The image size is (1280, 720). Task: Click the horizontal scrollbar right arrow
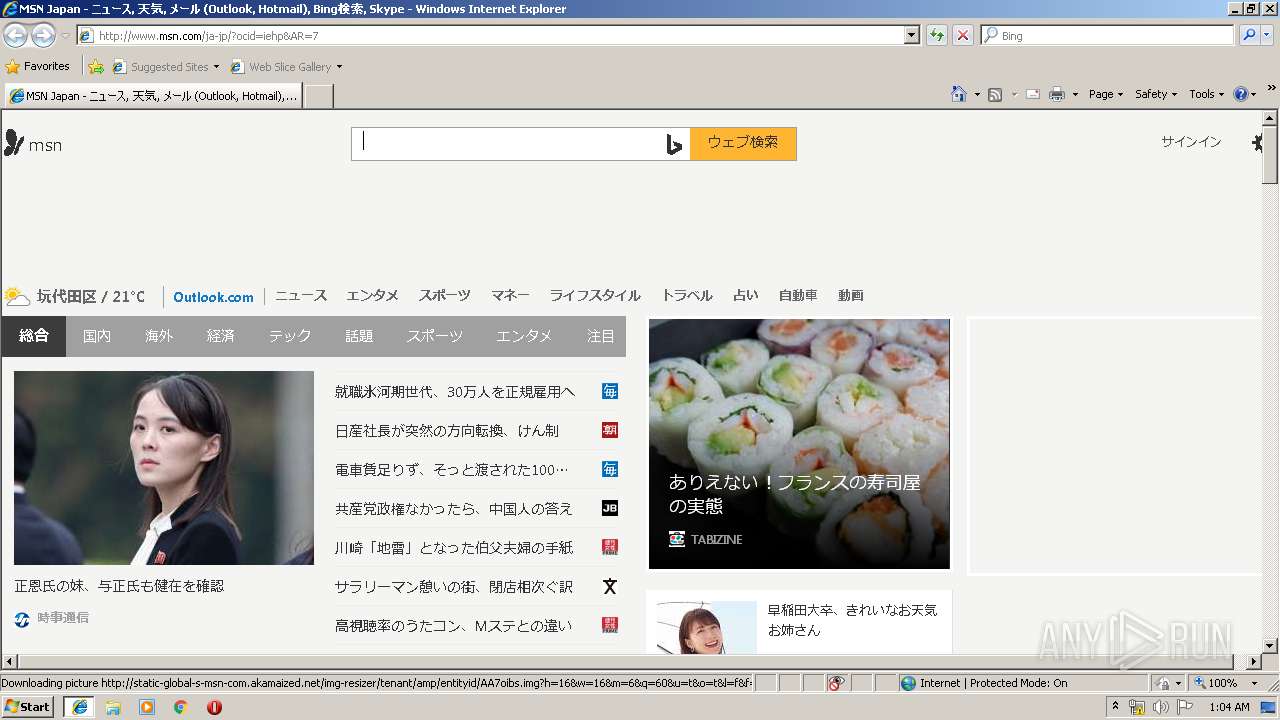point(1254,662)
